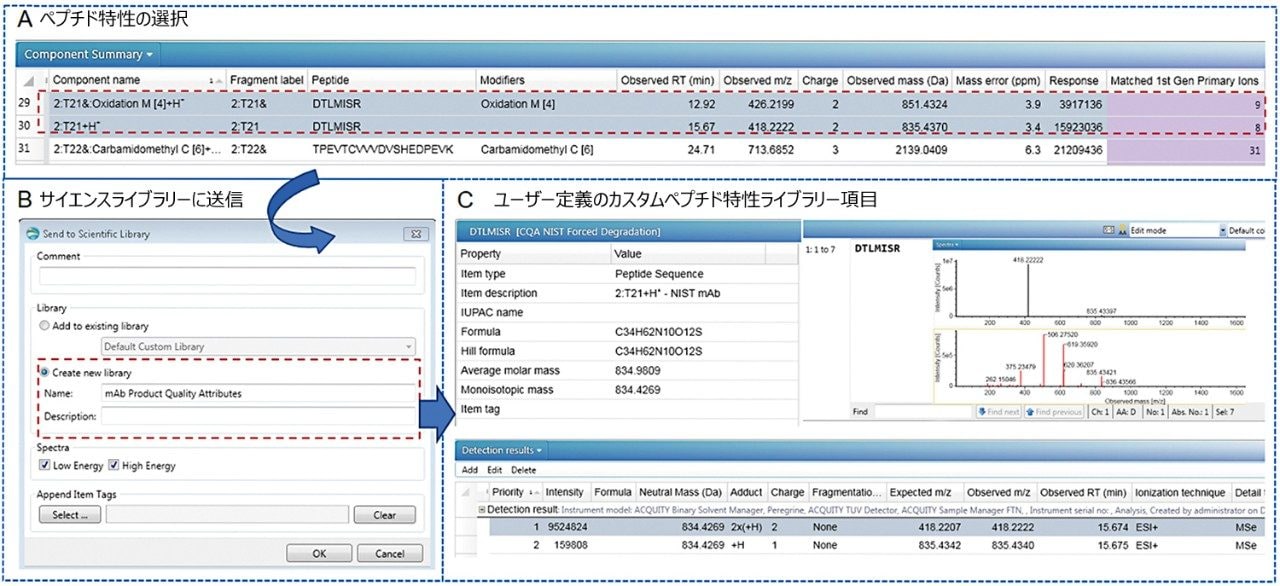Click the Intensity column header
This screenshot has height=586, width=1280.
565,492
